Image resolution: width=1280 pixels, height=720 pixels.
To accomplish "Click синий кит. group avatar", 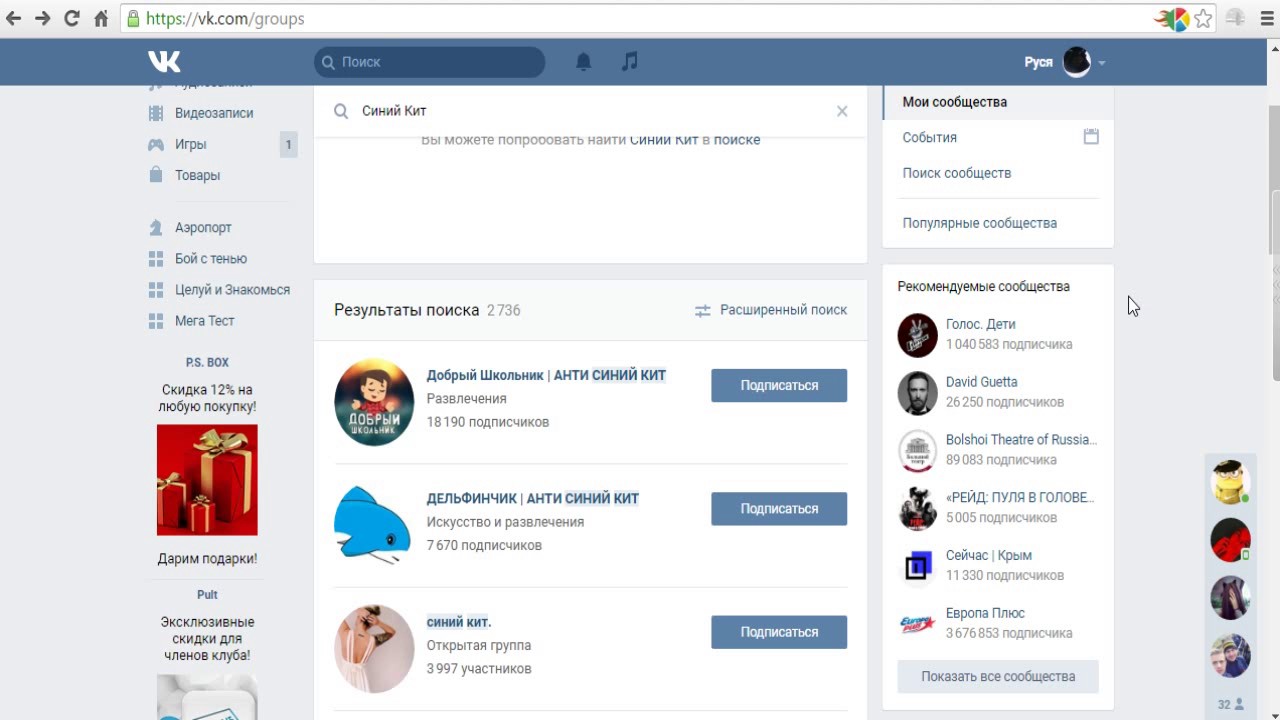I will tap(374, 648).
